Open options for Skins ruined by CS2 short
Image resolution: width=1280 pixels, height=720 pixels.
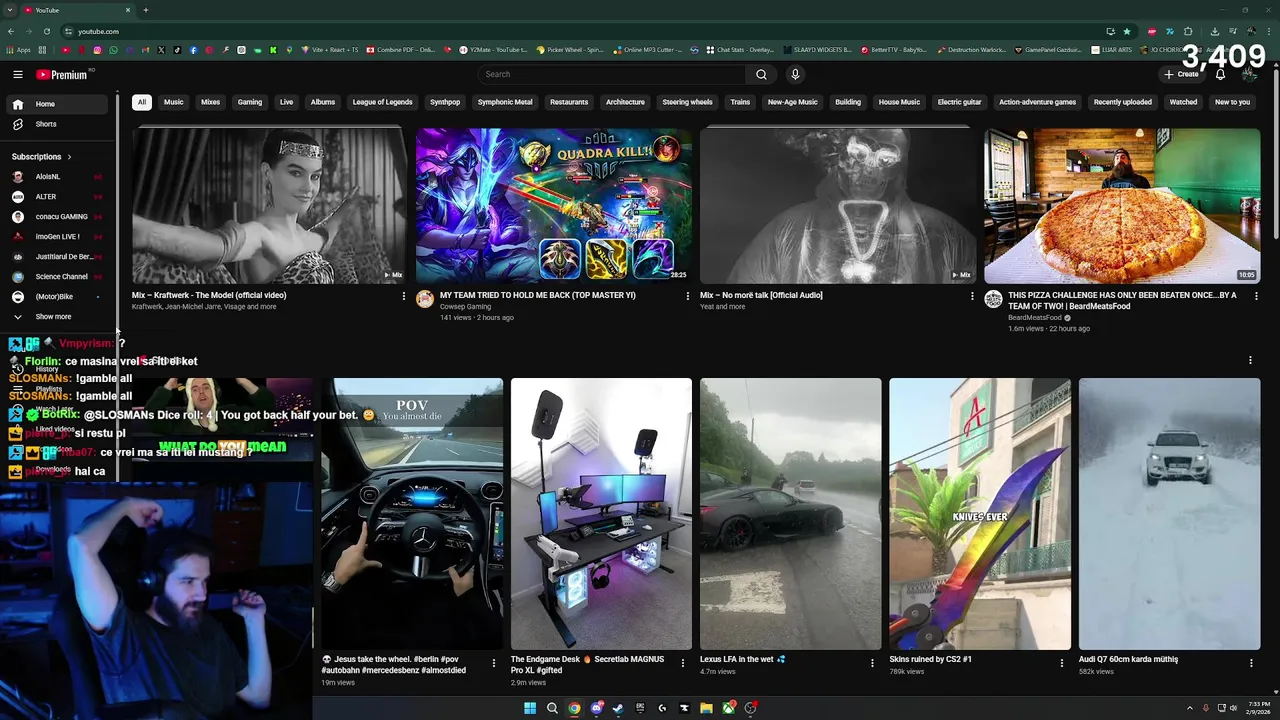pyautogui.click(x=1062, y=662)
